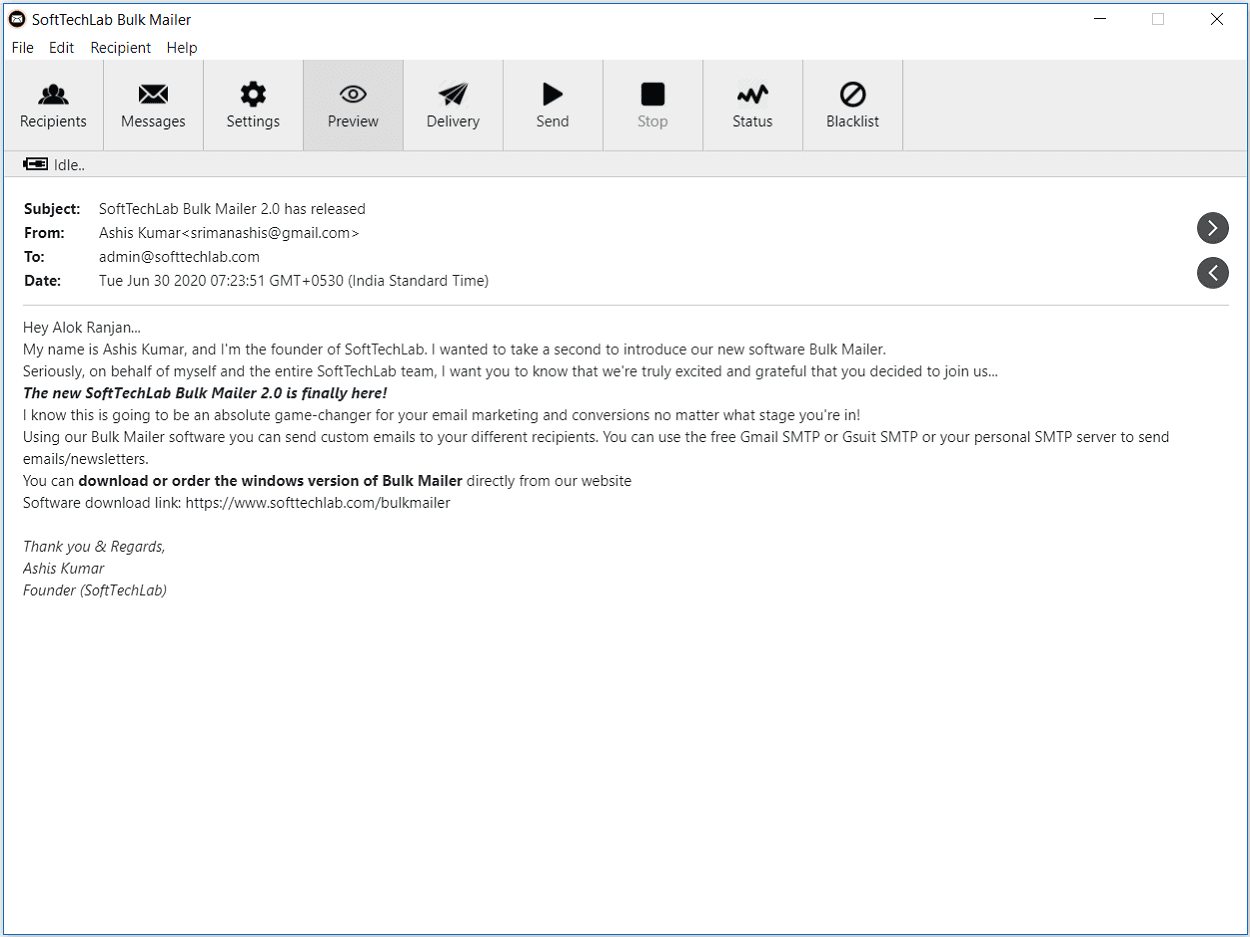Open the Recipient menu
The image size is (1250, 937).
(120, 47)
